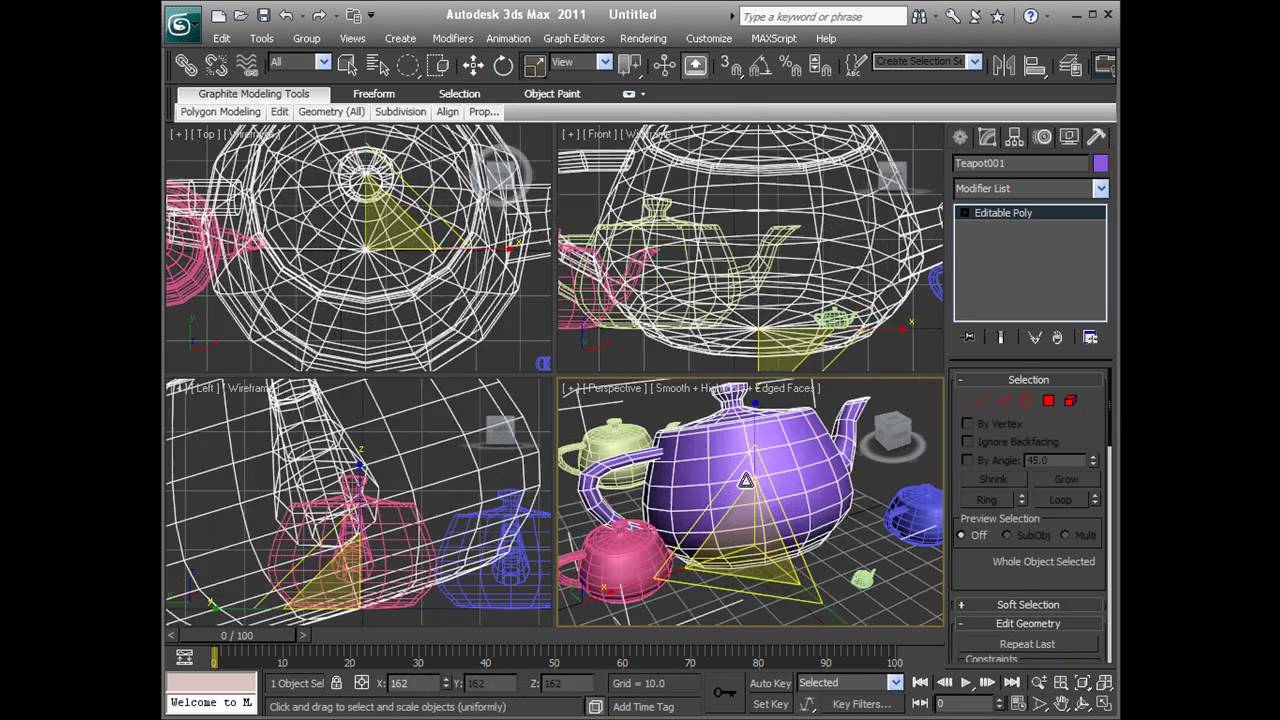The image size is (1280, 720).
Task: Open the Polygon Modeling ribbon panel
Action: click(x=220, y=112)
